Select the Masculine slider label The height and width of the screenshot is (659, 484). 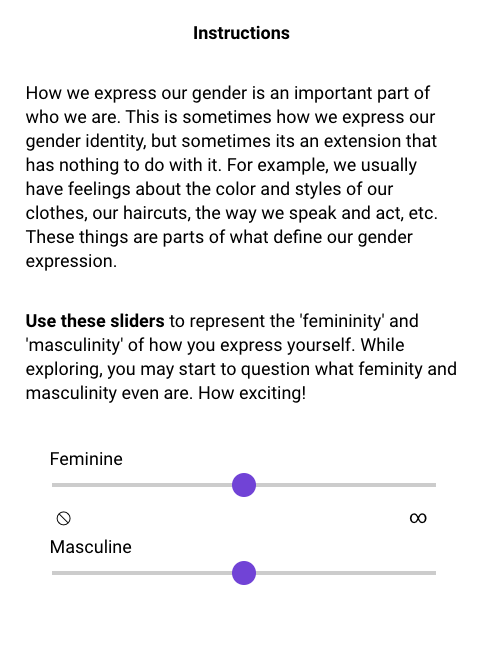91,547
